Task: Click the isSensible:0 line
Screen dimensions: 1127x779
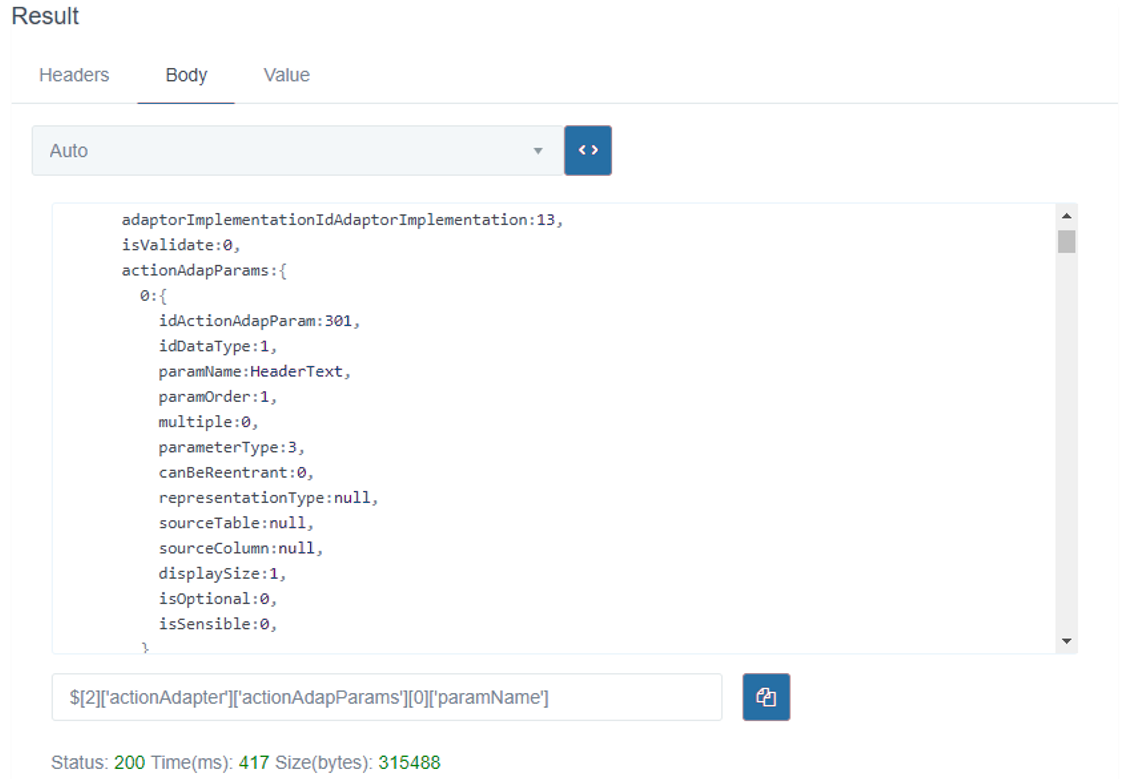Action: [217, 624]
